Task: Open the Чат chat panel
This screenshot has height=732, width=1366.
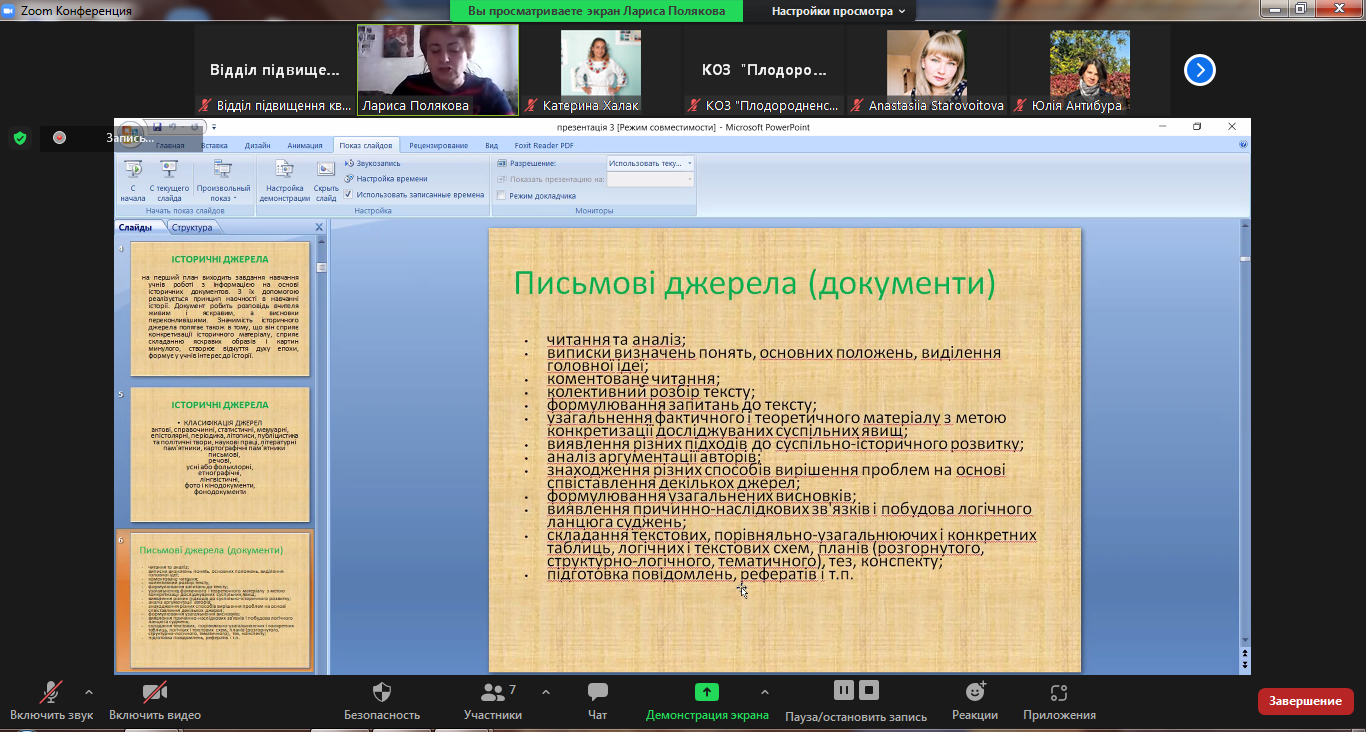Action: (x=598, y=692)
